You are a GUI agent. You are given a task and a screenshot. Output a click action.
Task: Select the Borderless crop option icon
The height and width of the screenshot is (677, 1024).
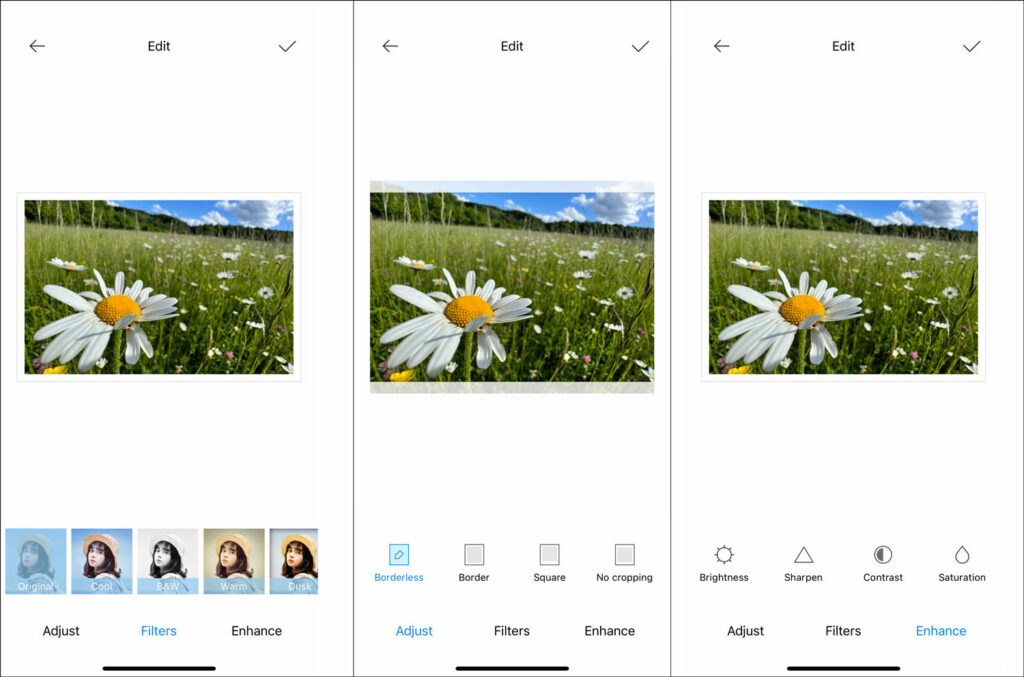(399, 554)
